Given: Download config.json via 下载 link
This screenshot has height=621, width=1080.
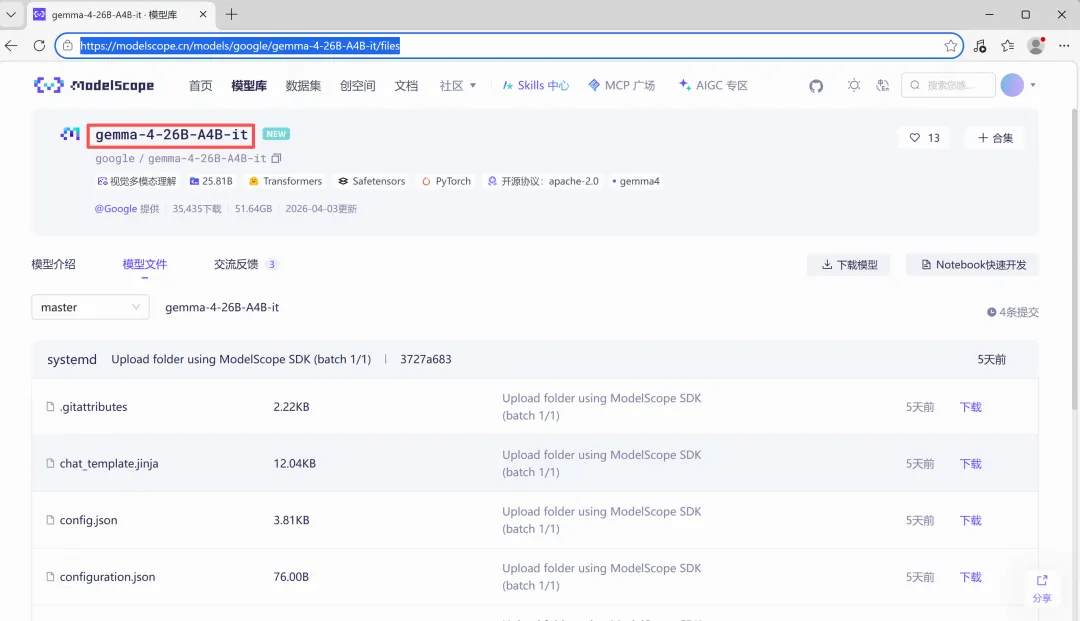Looking at the screenshot, I should [x=970, y=520].
